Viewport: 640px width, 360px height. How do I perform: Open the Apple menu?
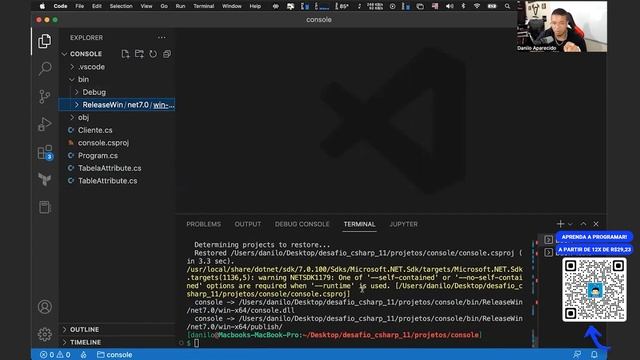pyautogui.click(x=42, y=6)
